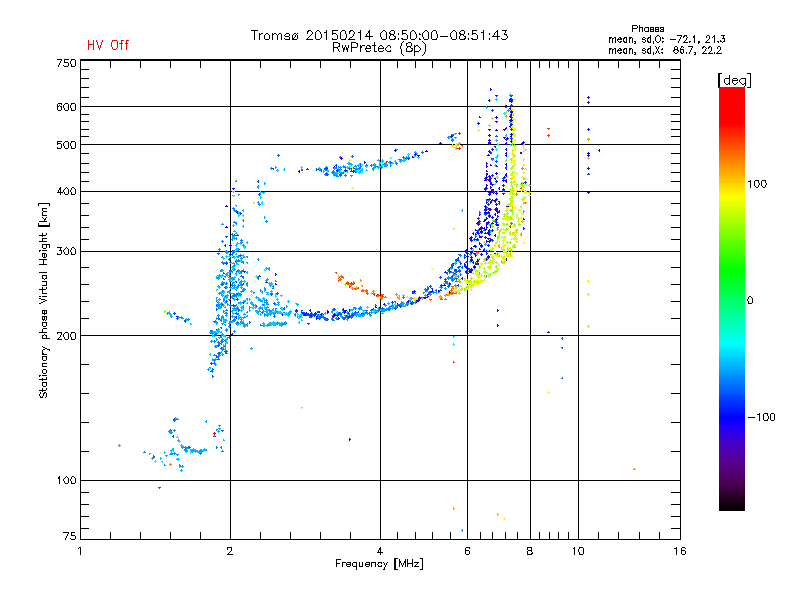The image size is (800, 600).
Task: Click the x-axis '1' tick label
Action: pyautogui.click(x=80, y=551)
